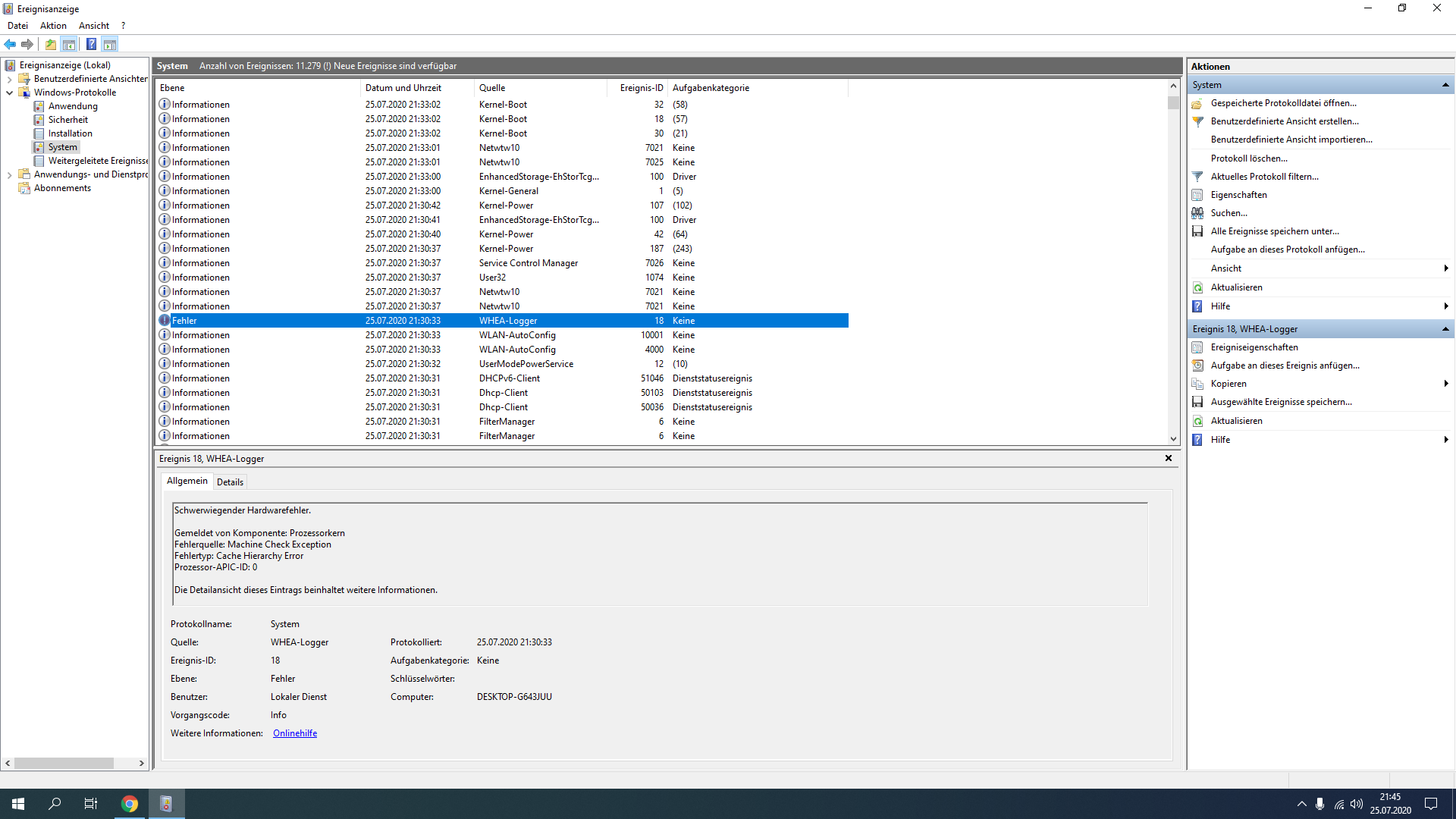Screen dimensions: 1456x819
Task: Collapse the System actions section
Action: coord(1445,85)
